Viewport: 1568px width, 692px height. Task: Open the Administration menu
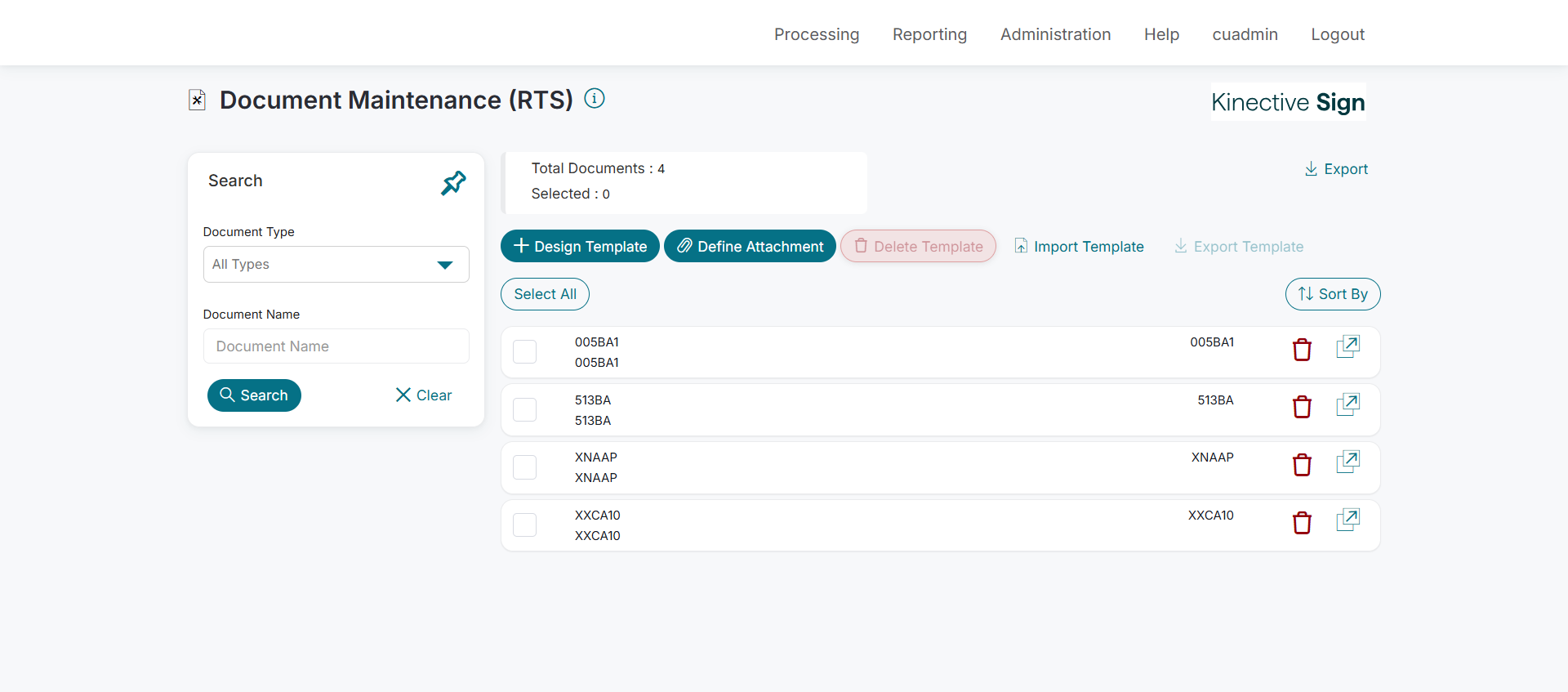click(1055, 34)
